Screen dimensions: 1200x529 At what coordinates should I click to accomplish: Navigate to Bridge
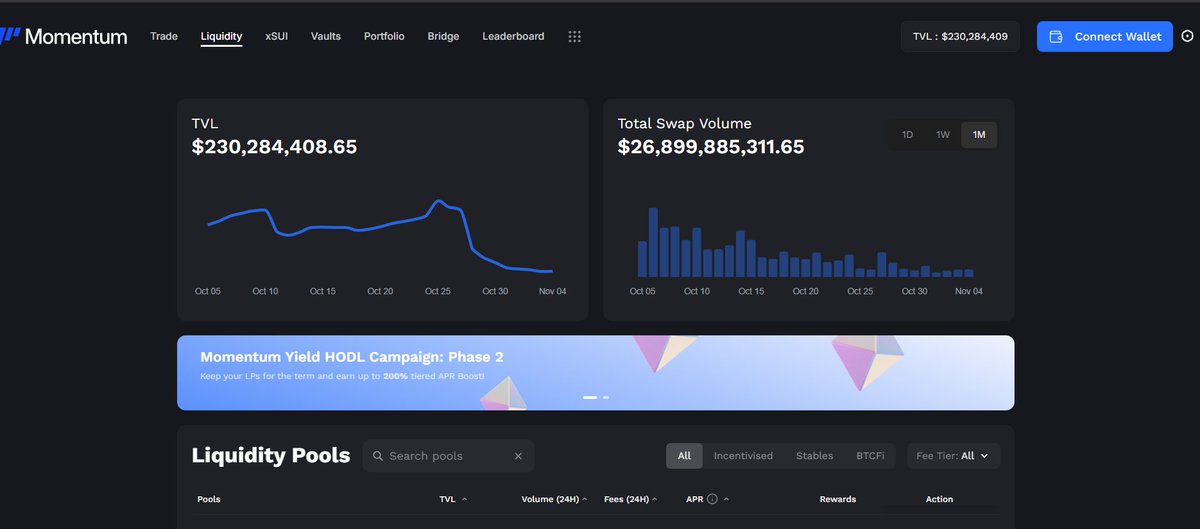443,36
